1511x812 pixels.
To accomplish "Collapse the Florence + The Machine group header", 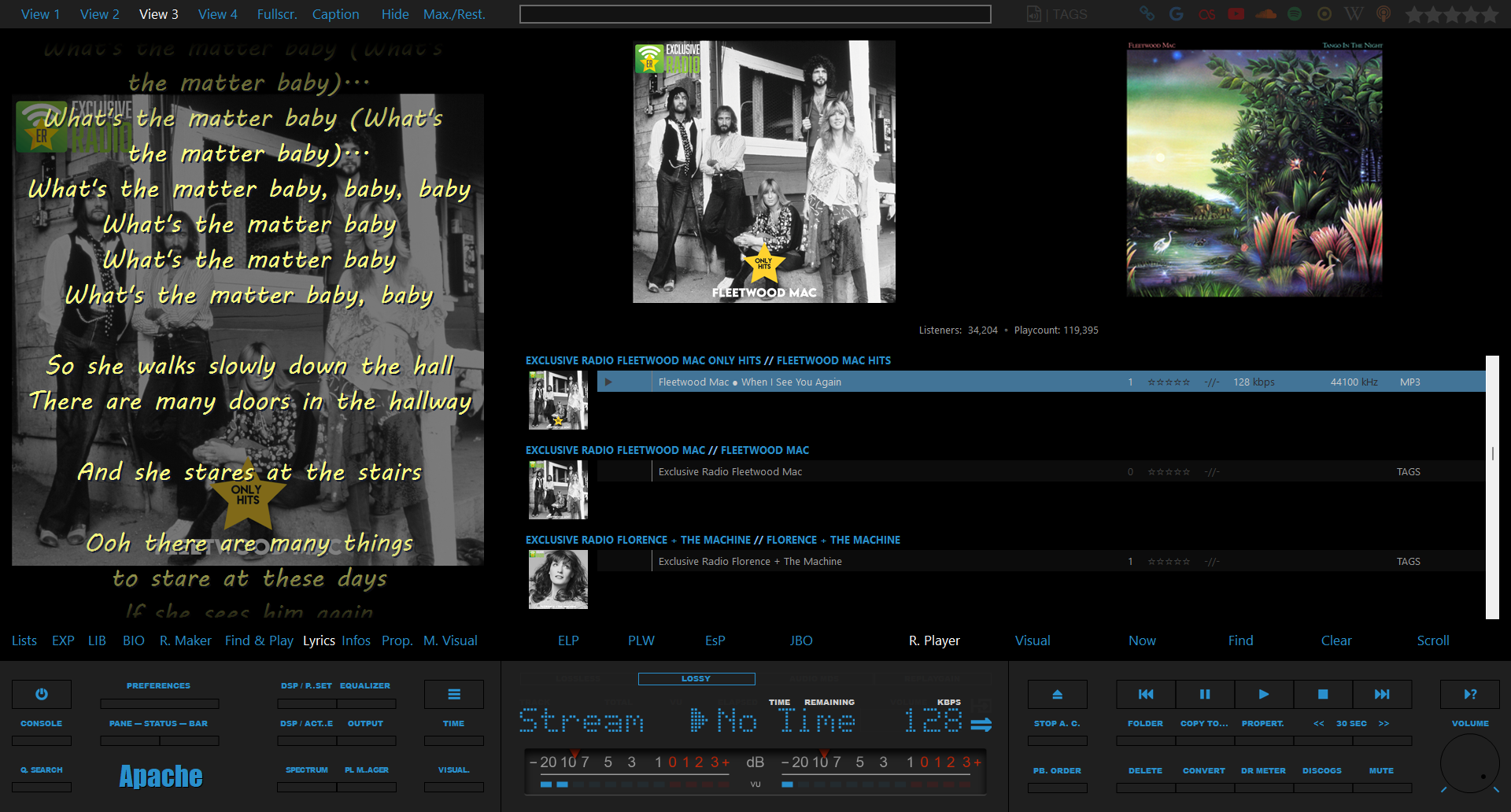I will (x=713, y=540).
